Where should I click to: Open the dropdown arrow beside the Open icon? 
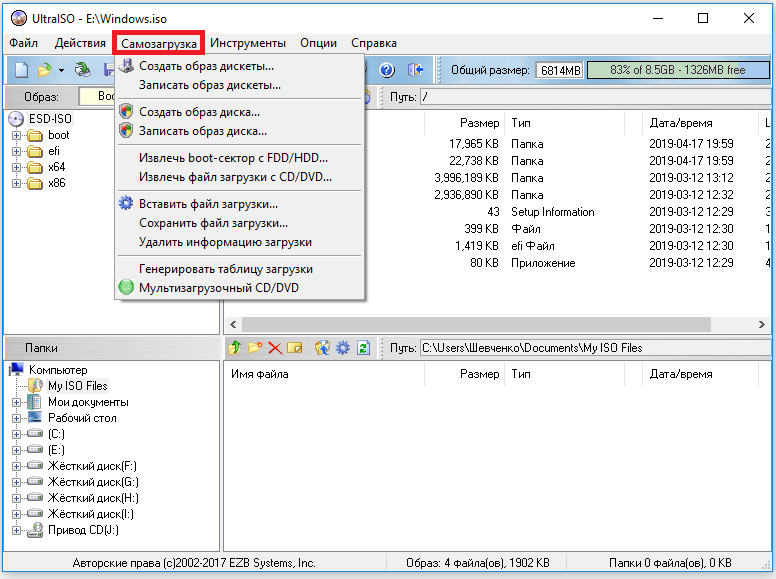[x=61, y=71]
